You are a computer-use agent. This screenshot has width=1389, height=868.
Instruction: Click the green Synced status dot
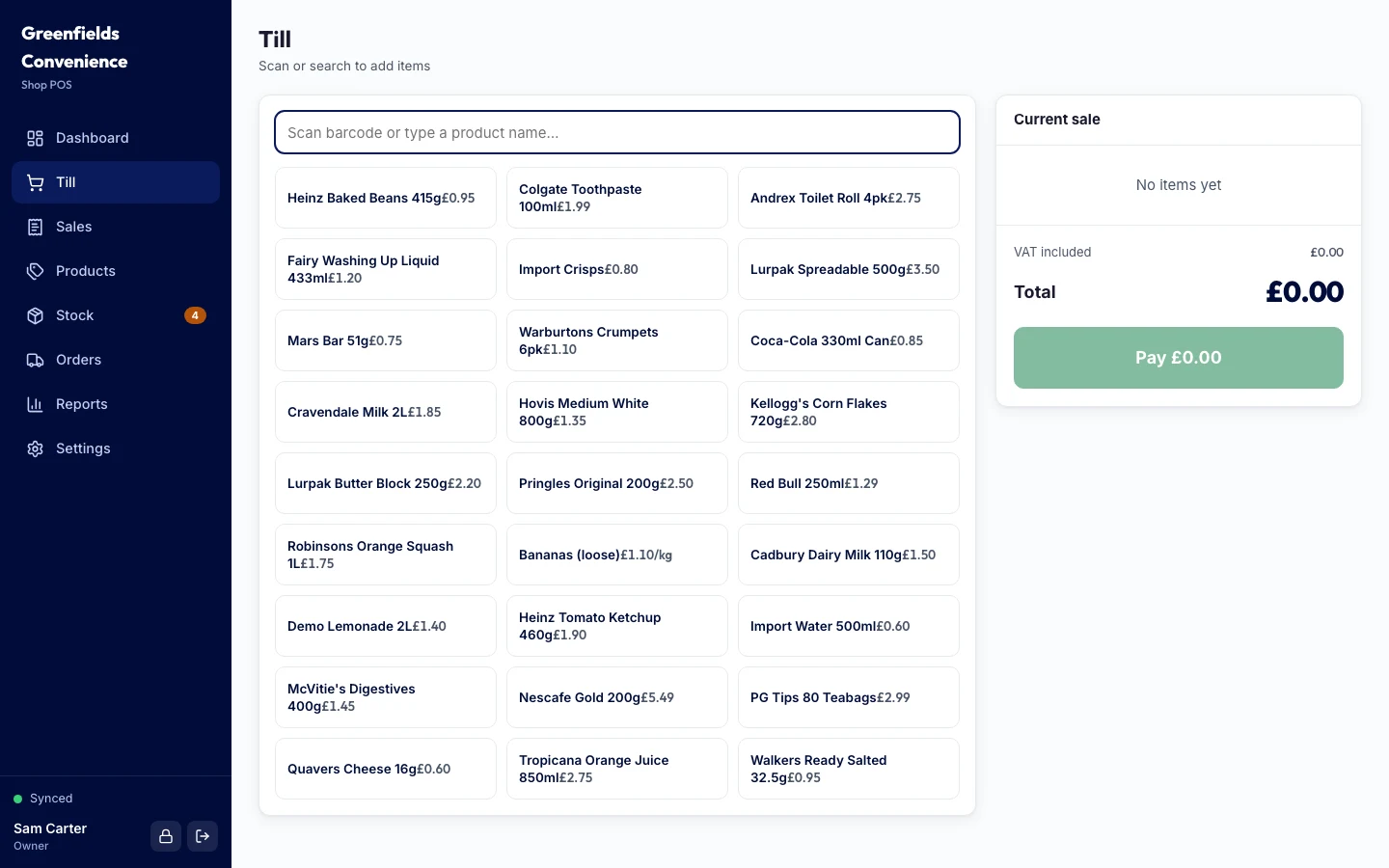17,799
